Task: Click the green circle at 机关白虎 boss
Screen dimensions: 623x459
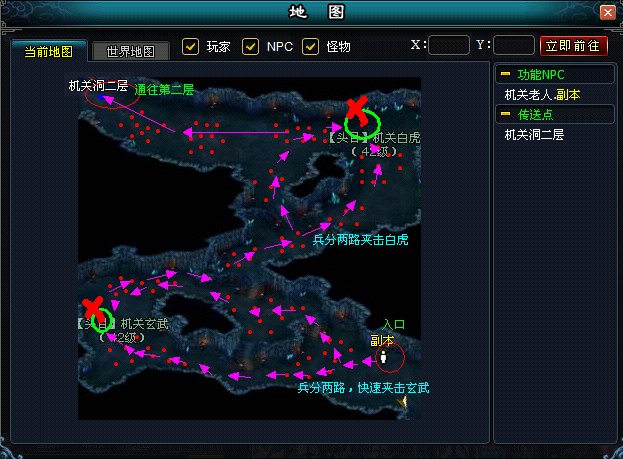Action: point(362,125)
